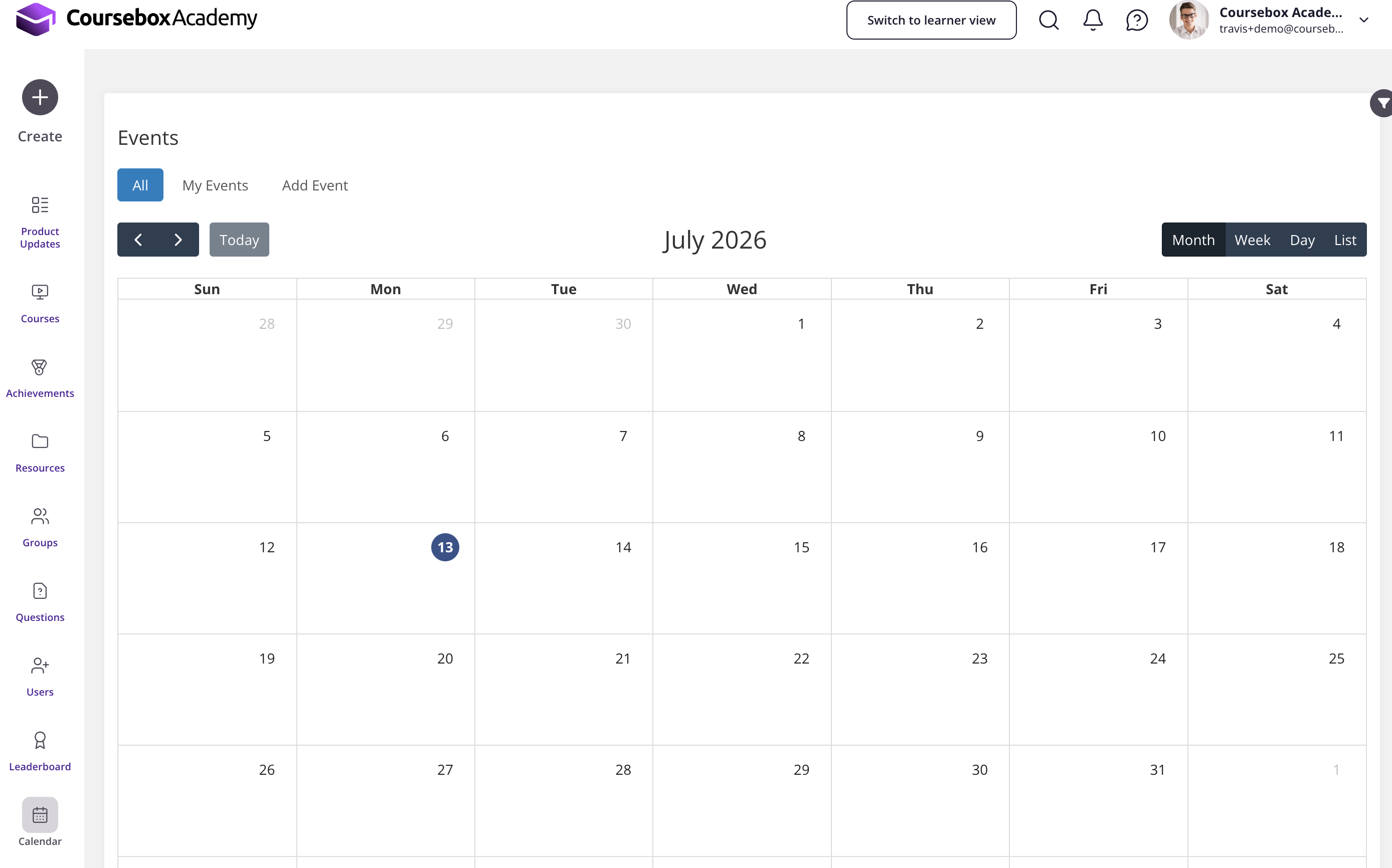Switch to Week calendar view
The width and height of the screenshot is (1392, 868).
click(x=1252, y=240)
